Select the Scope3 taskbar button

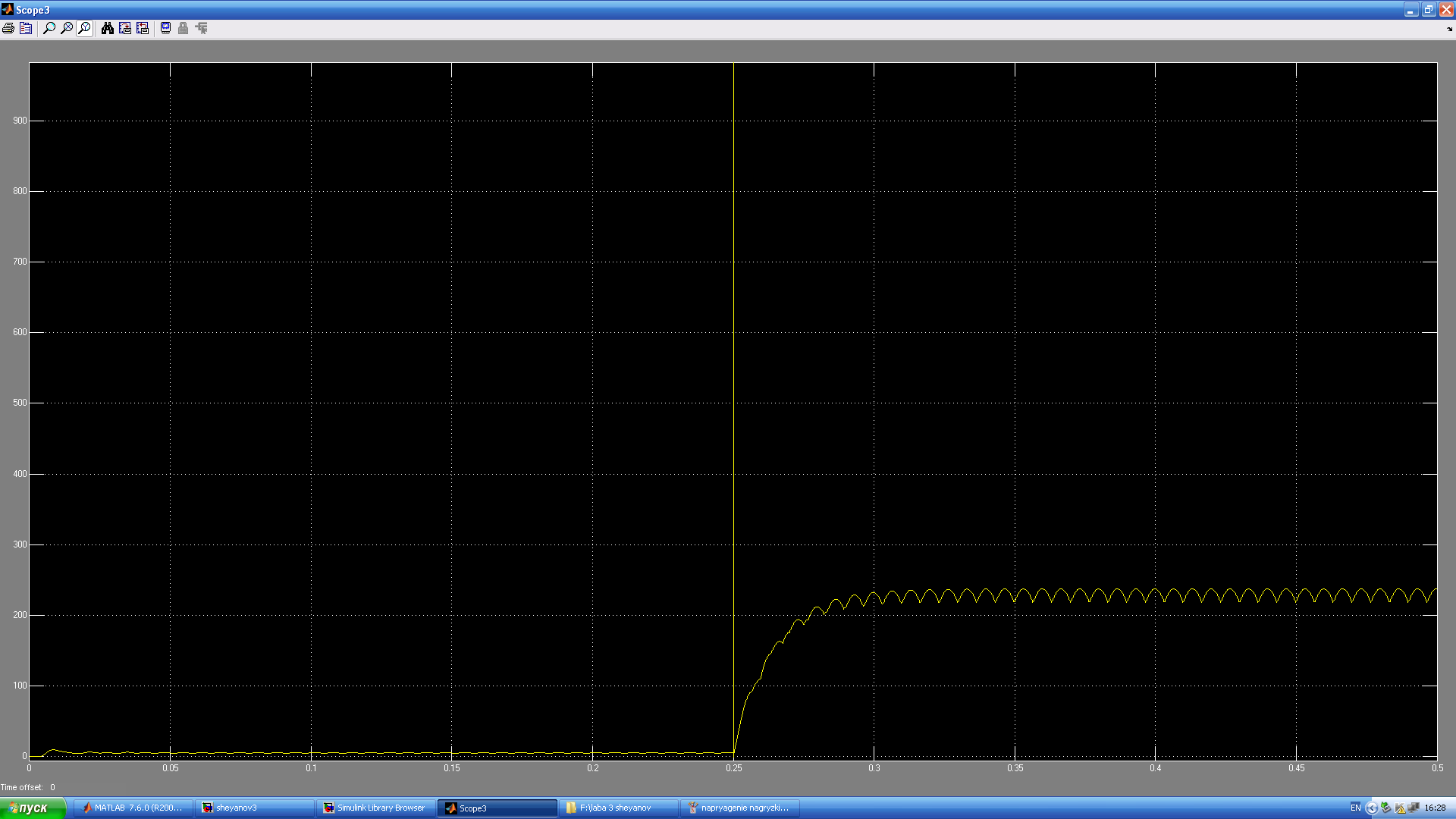(x=497, y=808)
